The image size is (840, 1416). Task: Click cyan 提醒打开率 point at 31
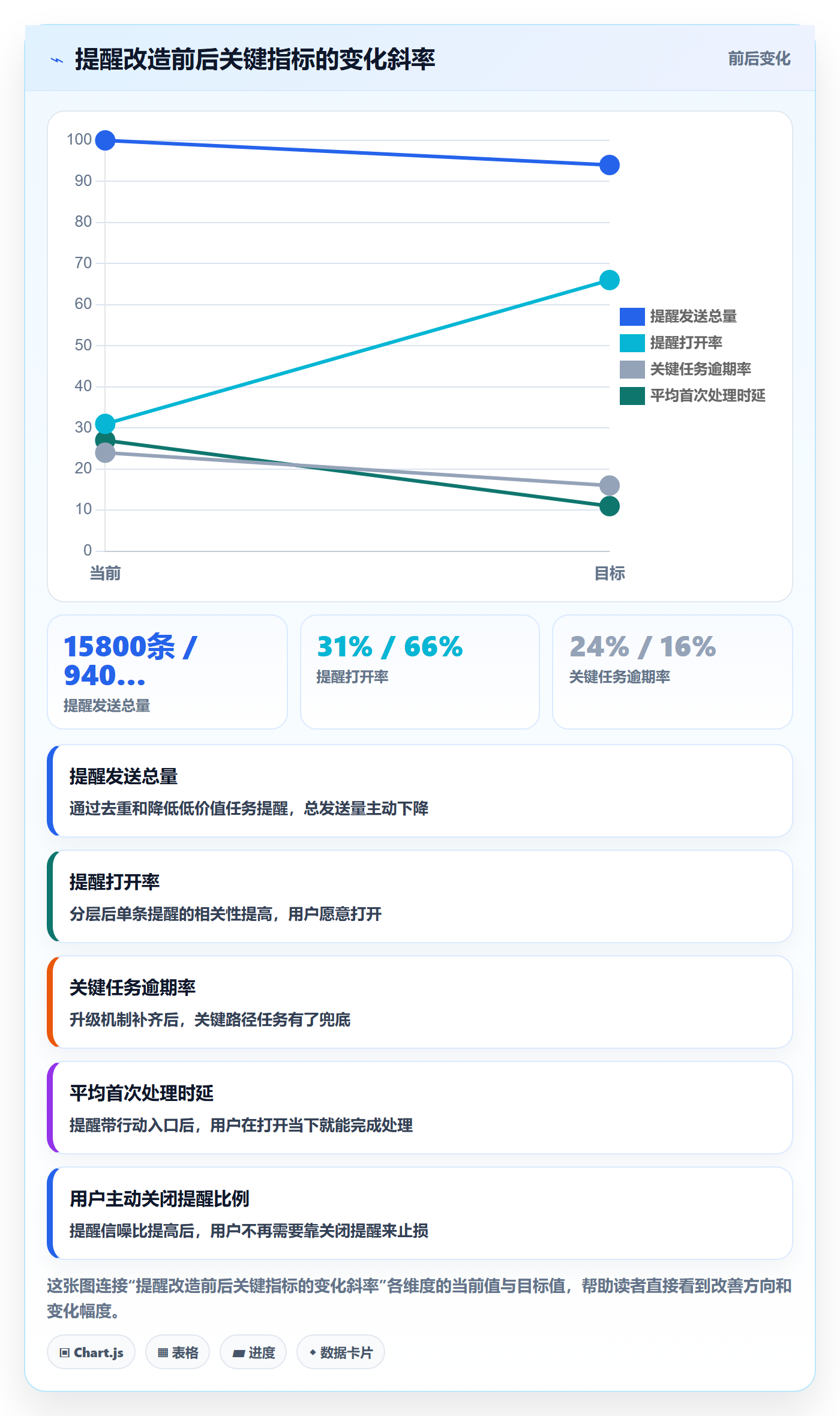[x=105, y=424]
